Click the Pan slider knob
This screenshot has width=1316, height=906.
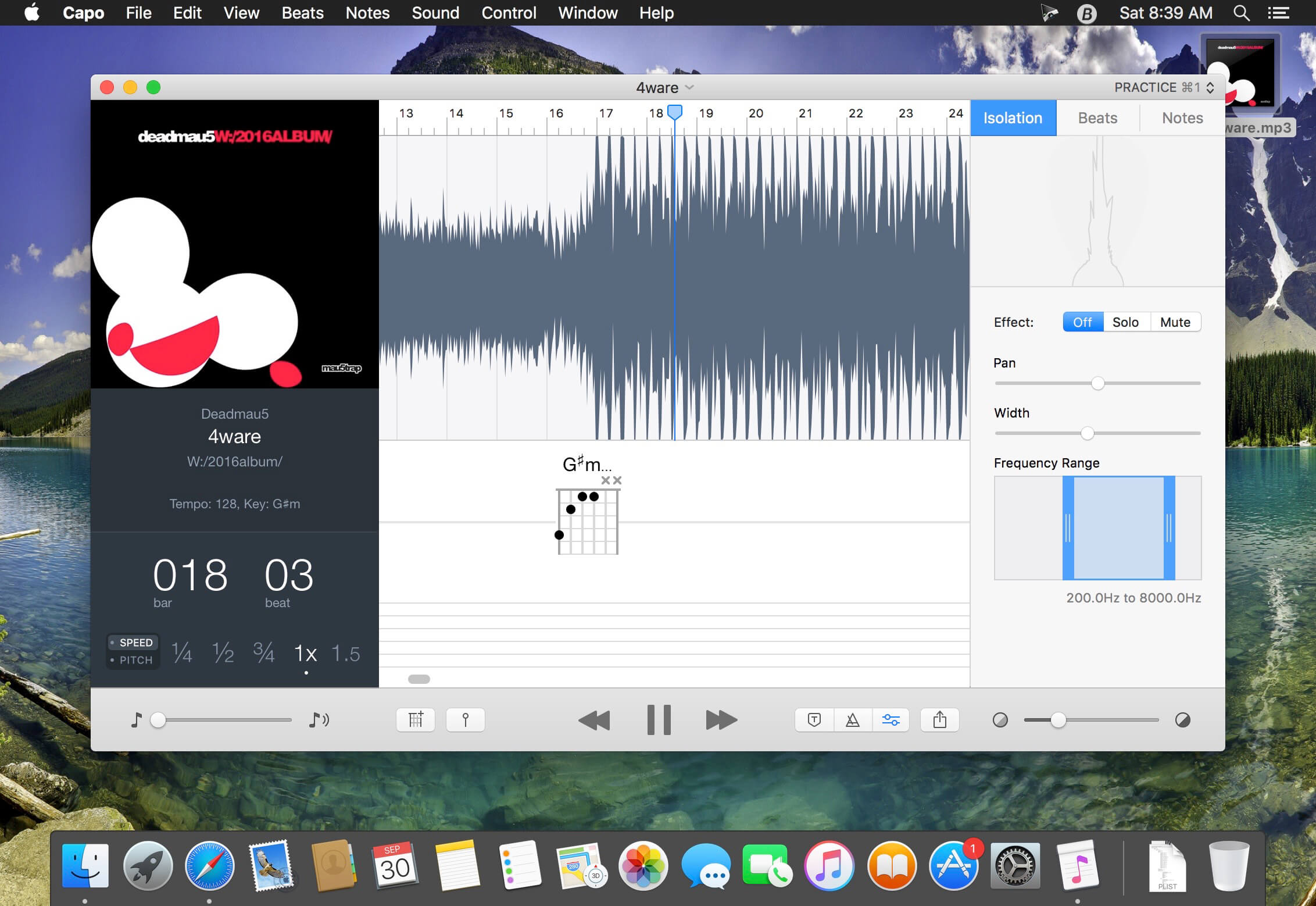pyautogui.click(x=1097, y=383)
